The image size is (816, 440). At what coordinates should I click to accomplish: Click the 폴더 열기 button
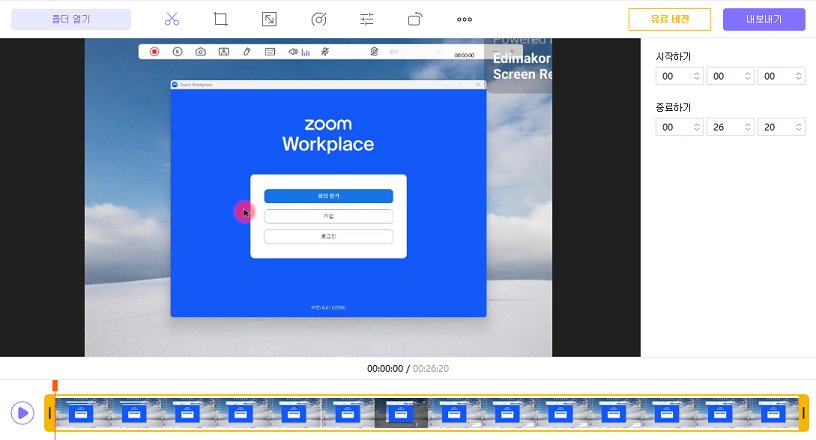click(x=71, y=19)
